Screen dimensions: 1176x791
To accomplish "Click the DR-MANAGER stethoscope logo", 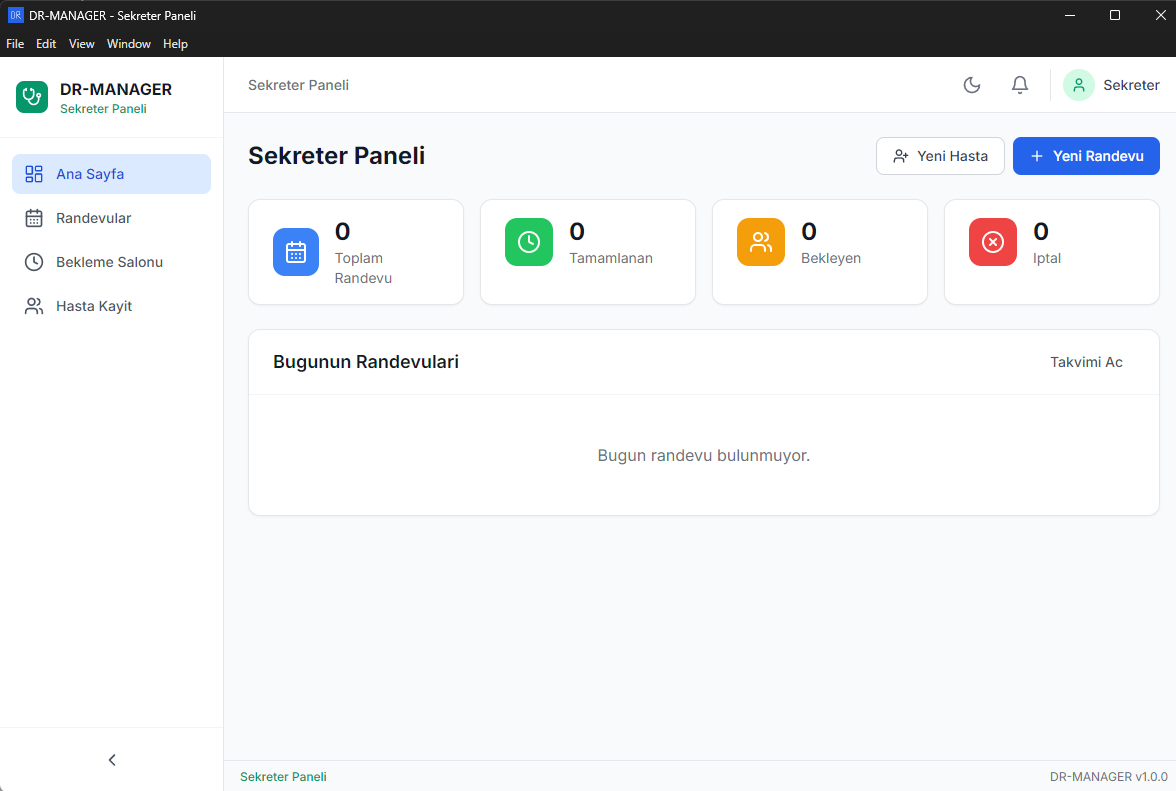I will point(31,97).
